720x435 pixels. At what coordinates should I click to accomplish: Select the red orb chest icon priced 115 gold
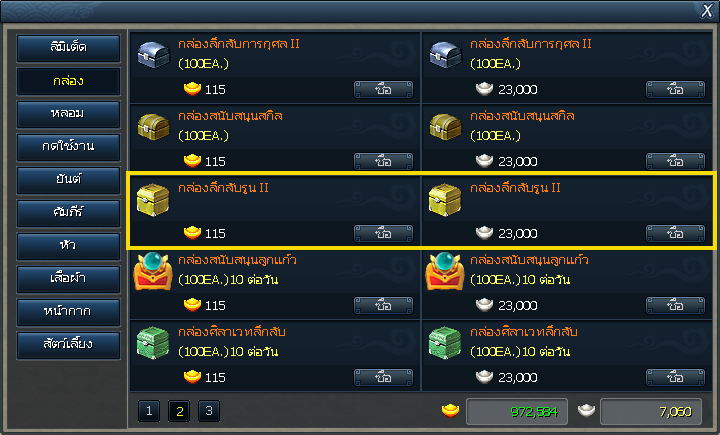pos(153,271)
